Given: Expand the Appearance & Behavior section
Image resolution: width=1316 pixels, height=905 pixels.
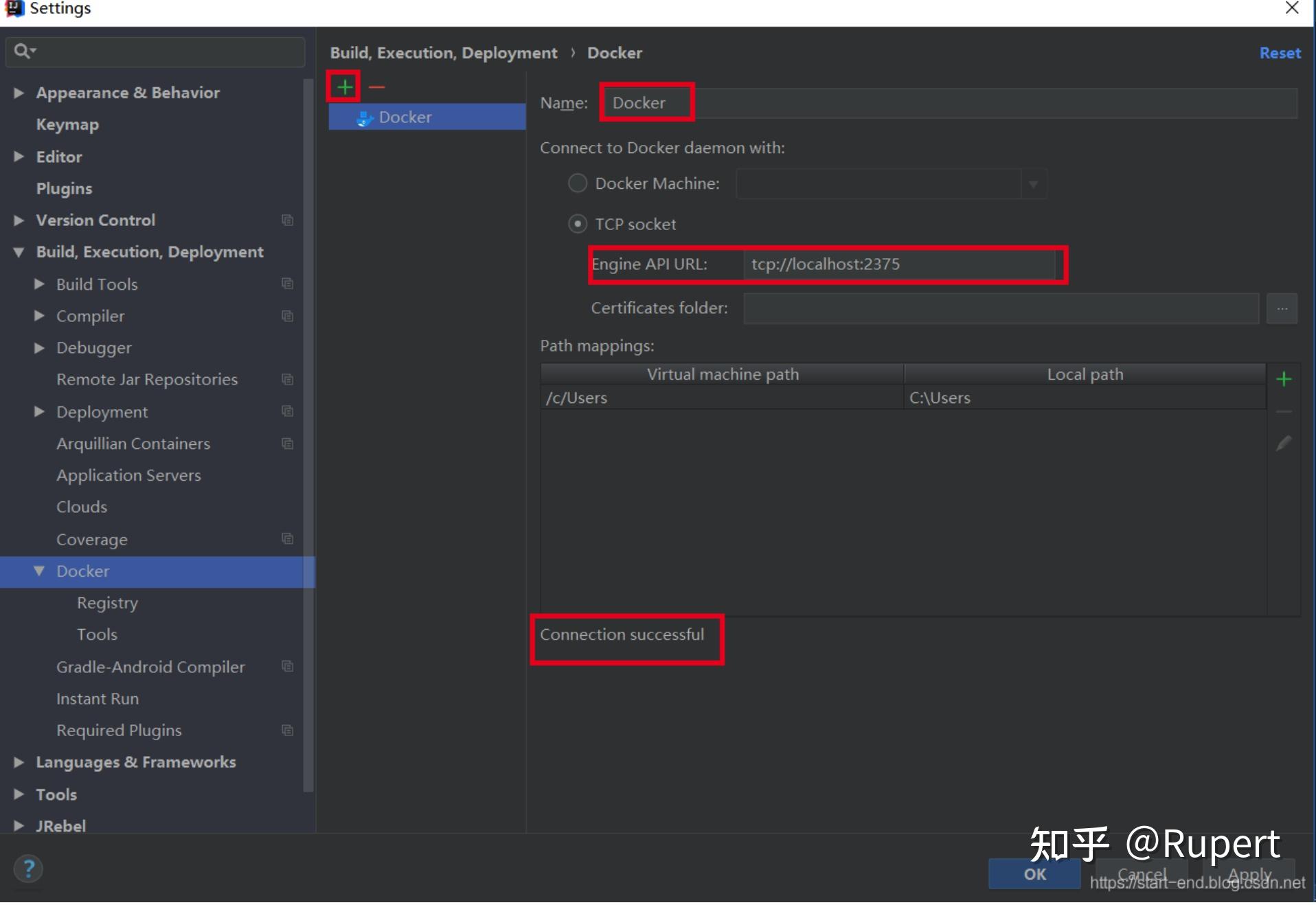Looking at the screenshot, I should (x=18, y=93).
